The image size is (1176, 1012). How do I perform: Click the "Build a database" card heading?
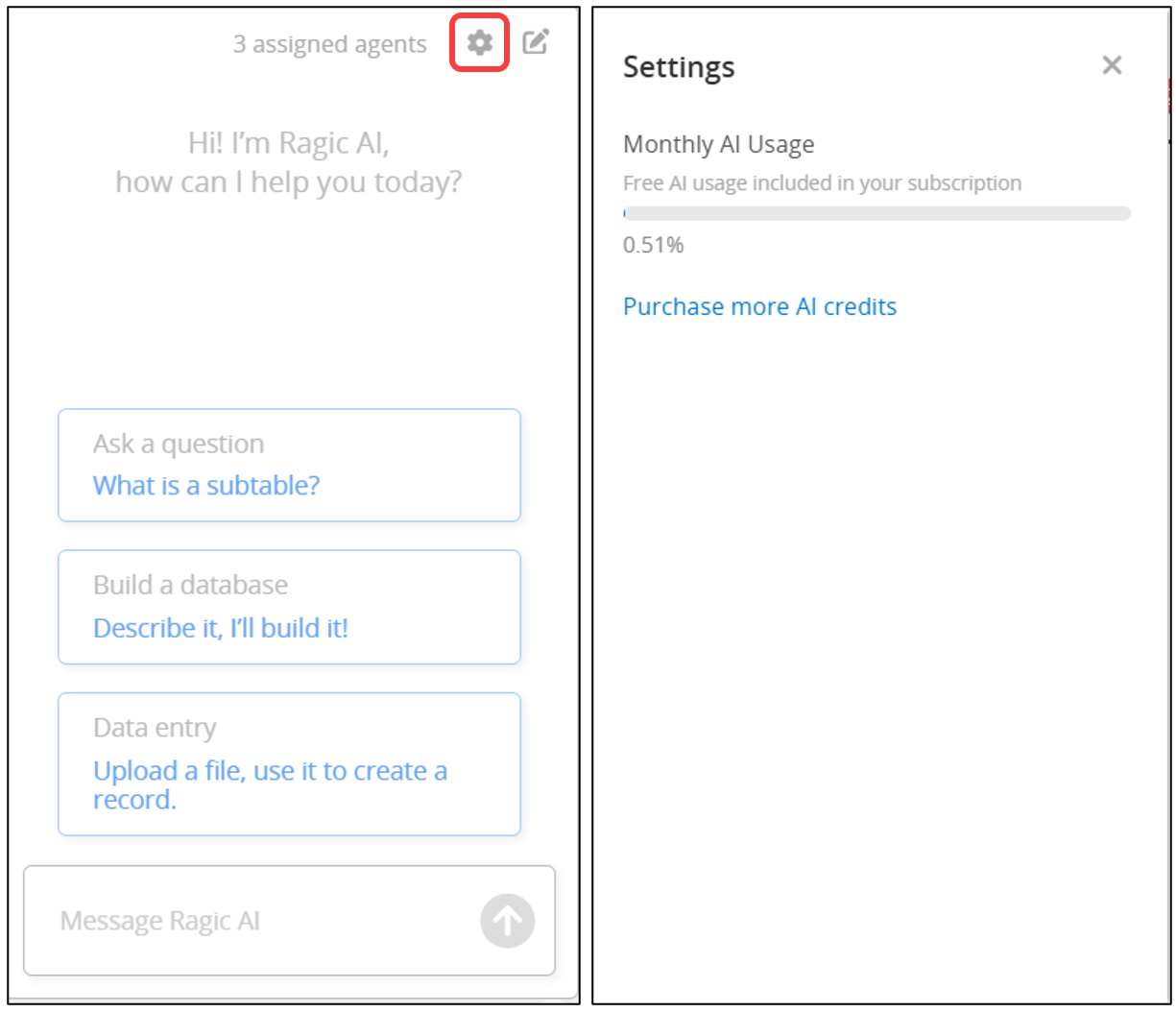190,585
